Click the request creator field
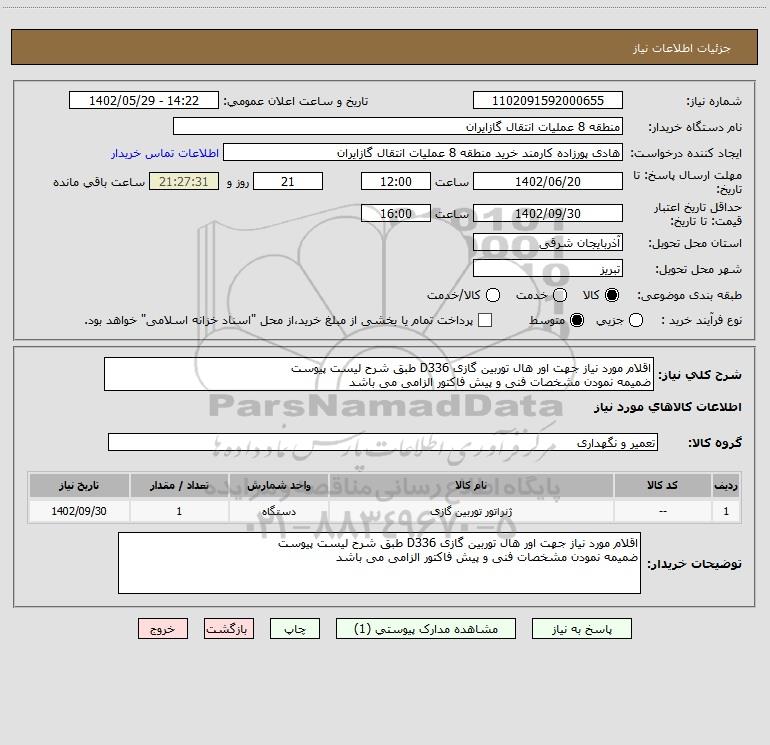Viewport: 770px width, 745px height. pos(423,152)
